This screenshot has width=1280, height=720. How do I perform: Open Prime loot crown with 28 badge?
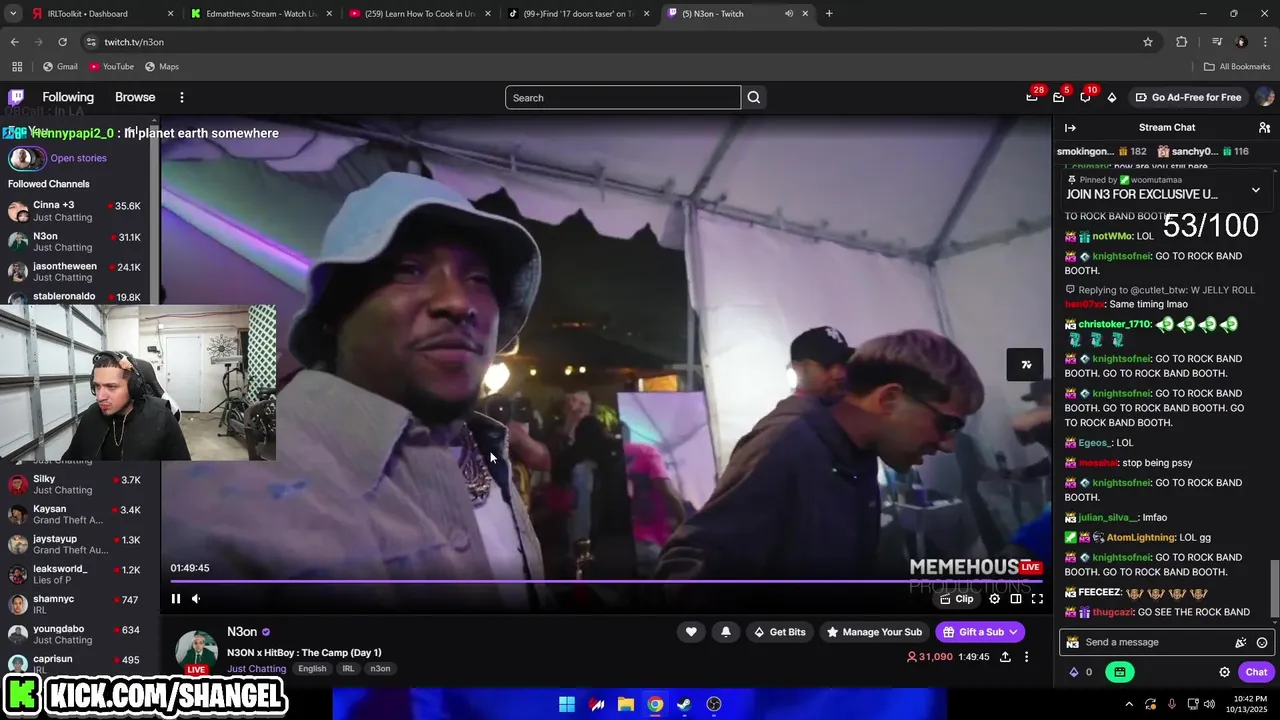point(1032,97)
